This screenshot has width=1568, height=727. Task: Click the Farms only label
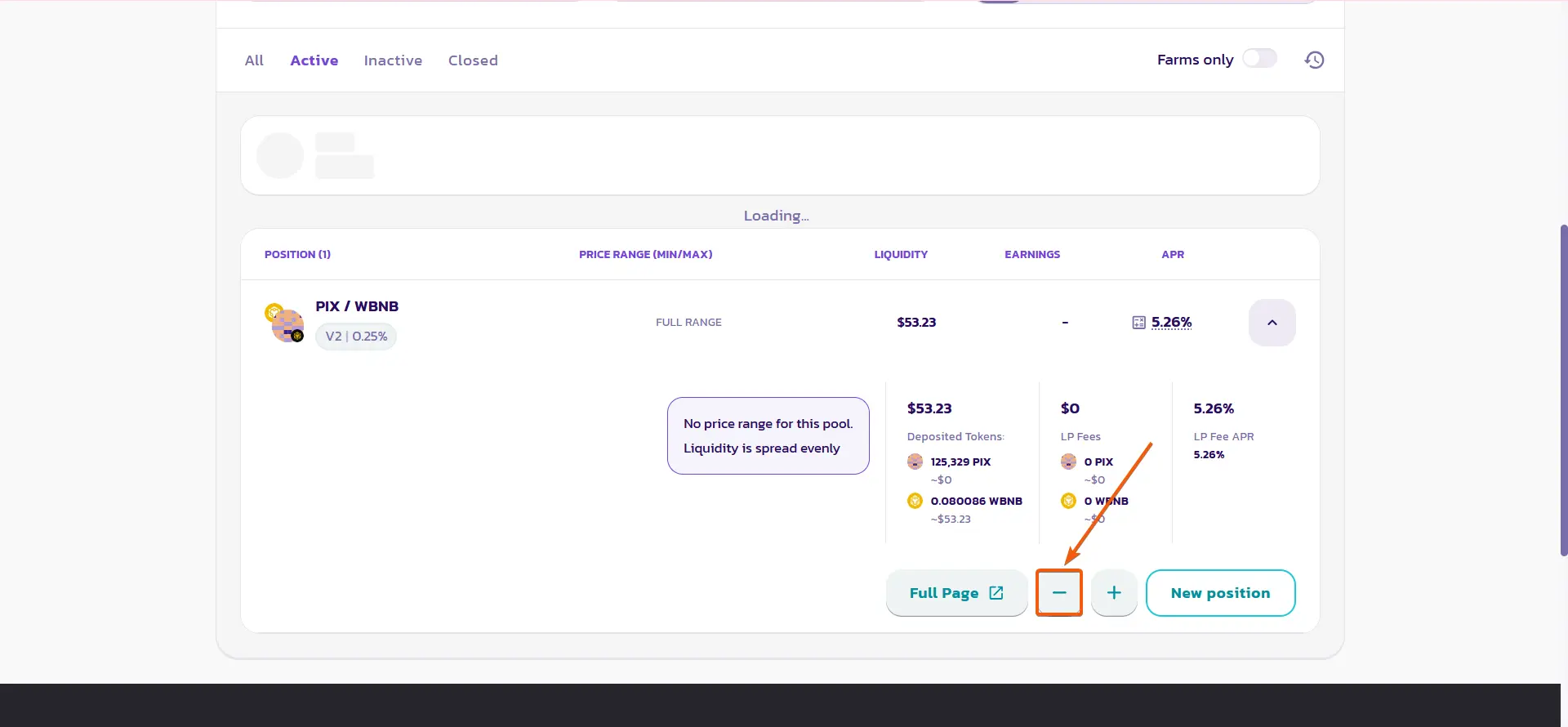(x=1195, y=60)
